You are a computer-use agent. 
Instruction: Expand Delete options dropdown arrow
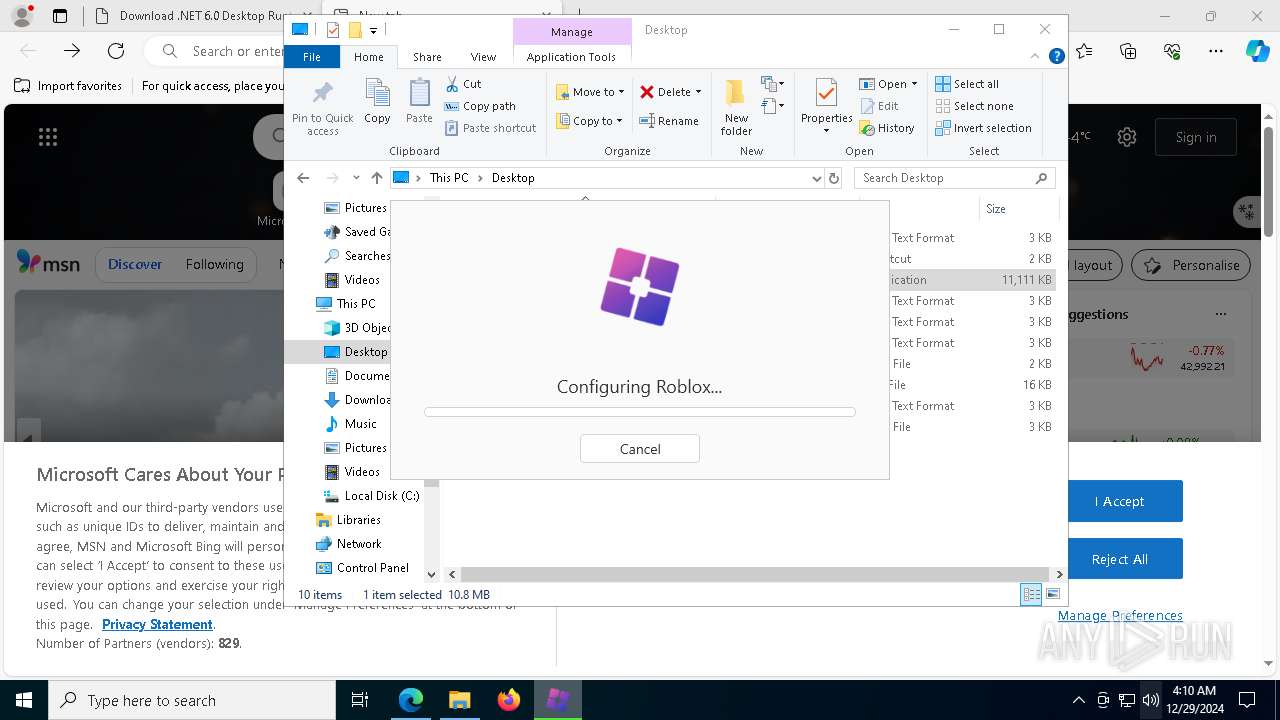tap(698, 92)
